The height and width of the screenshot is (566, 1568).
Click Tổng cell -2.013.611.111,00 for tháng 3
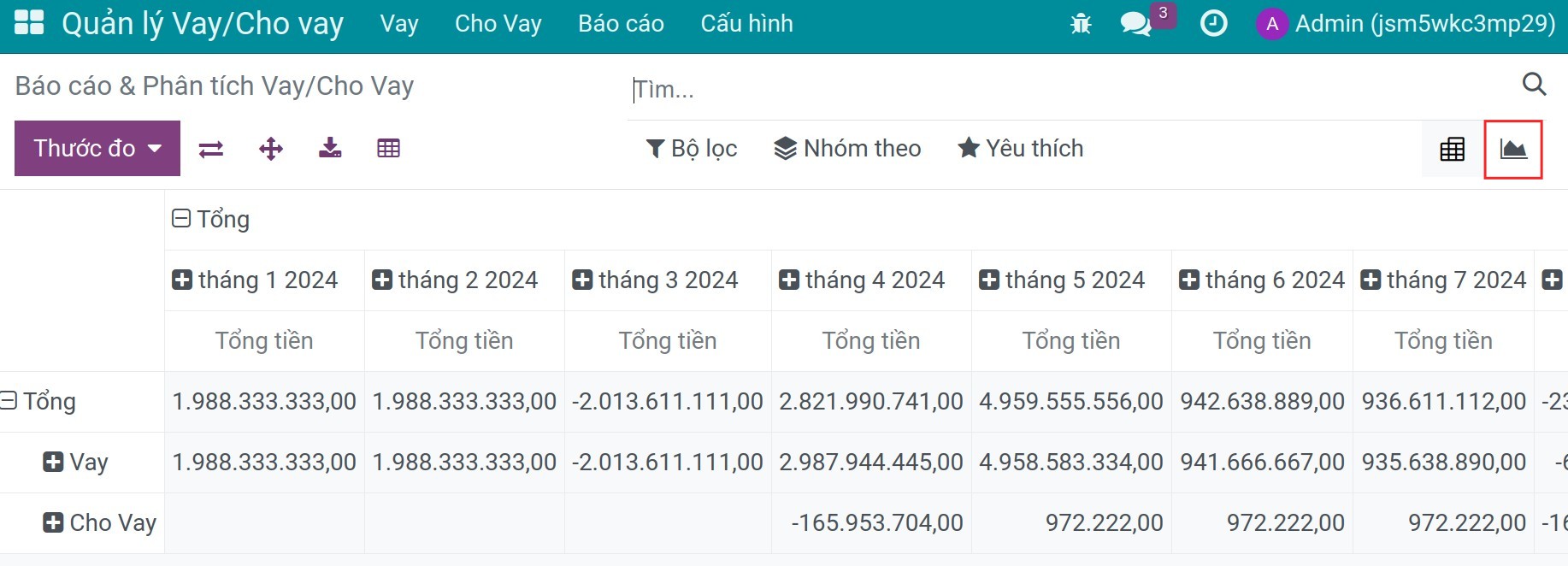coord(668,401)
